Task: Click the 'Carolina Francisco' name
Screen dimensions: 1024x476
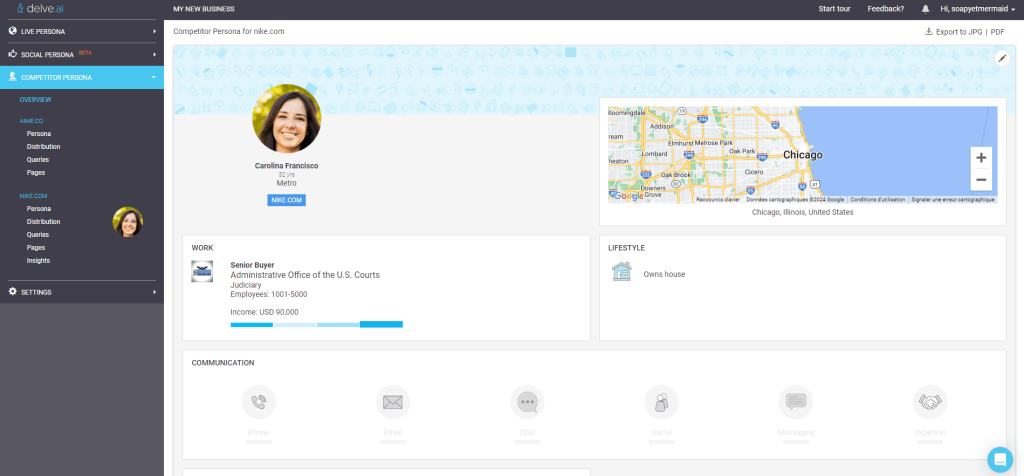Action: 287,166
